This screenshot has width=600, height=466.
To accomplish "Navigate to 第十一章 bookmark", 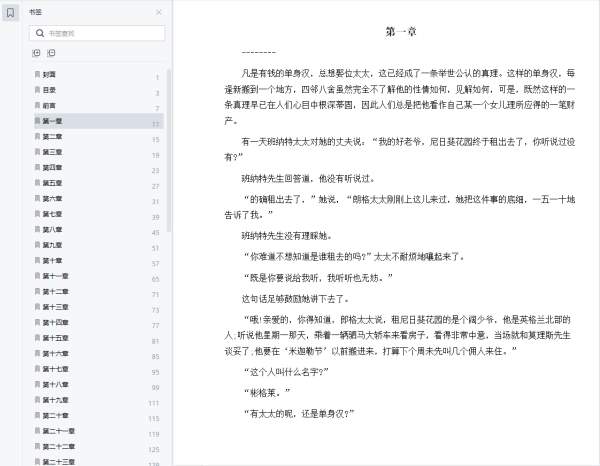I will 99,276.
